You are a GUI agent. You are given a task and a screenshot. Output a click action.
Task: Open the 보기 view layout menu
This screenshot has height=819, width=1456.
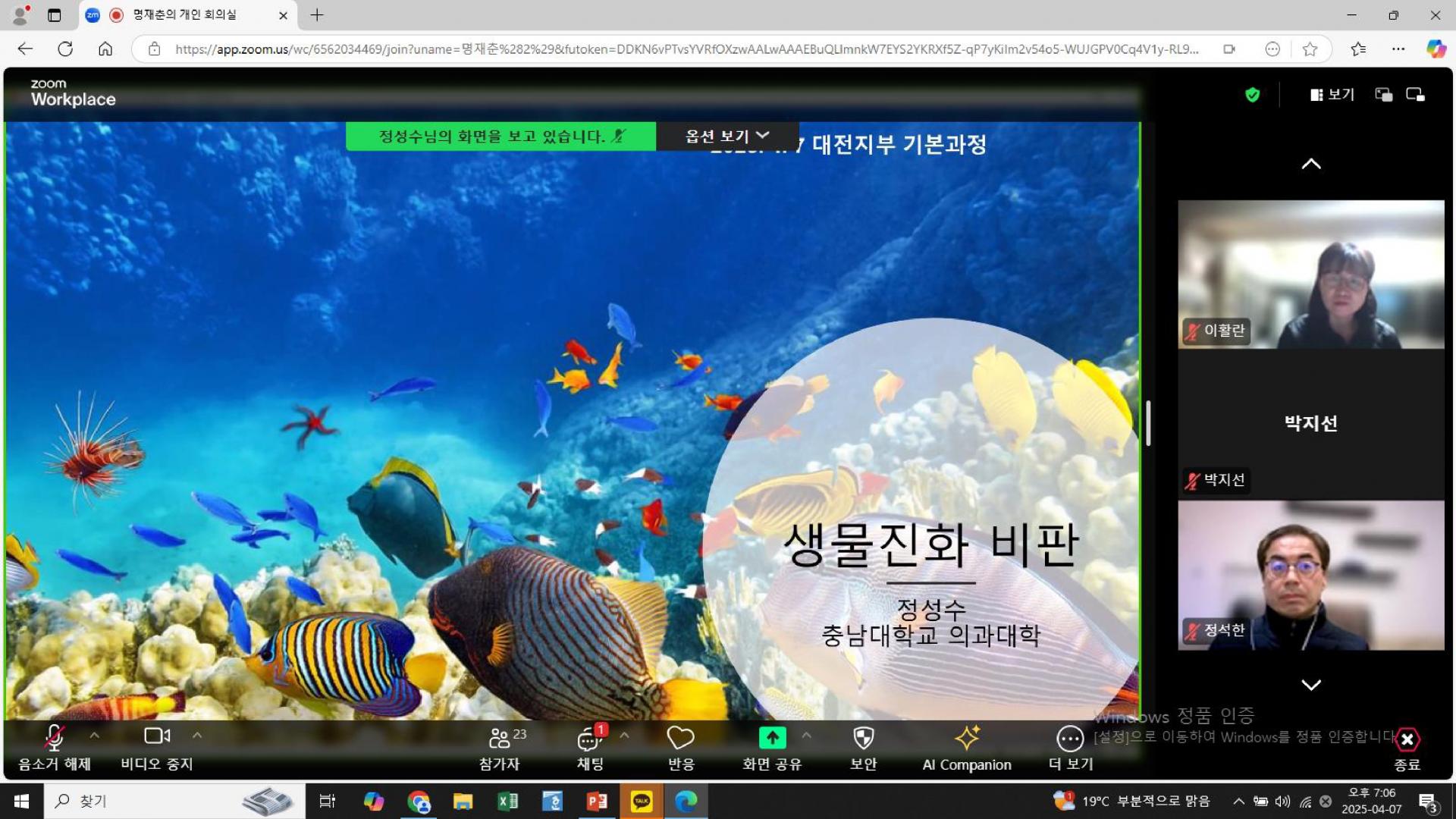(x=1332, y=94)
